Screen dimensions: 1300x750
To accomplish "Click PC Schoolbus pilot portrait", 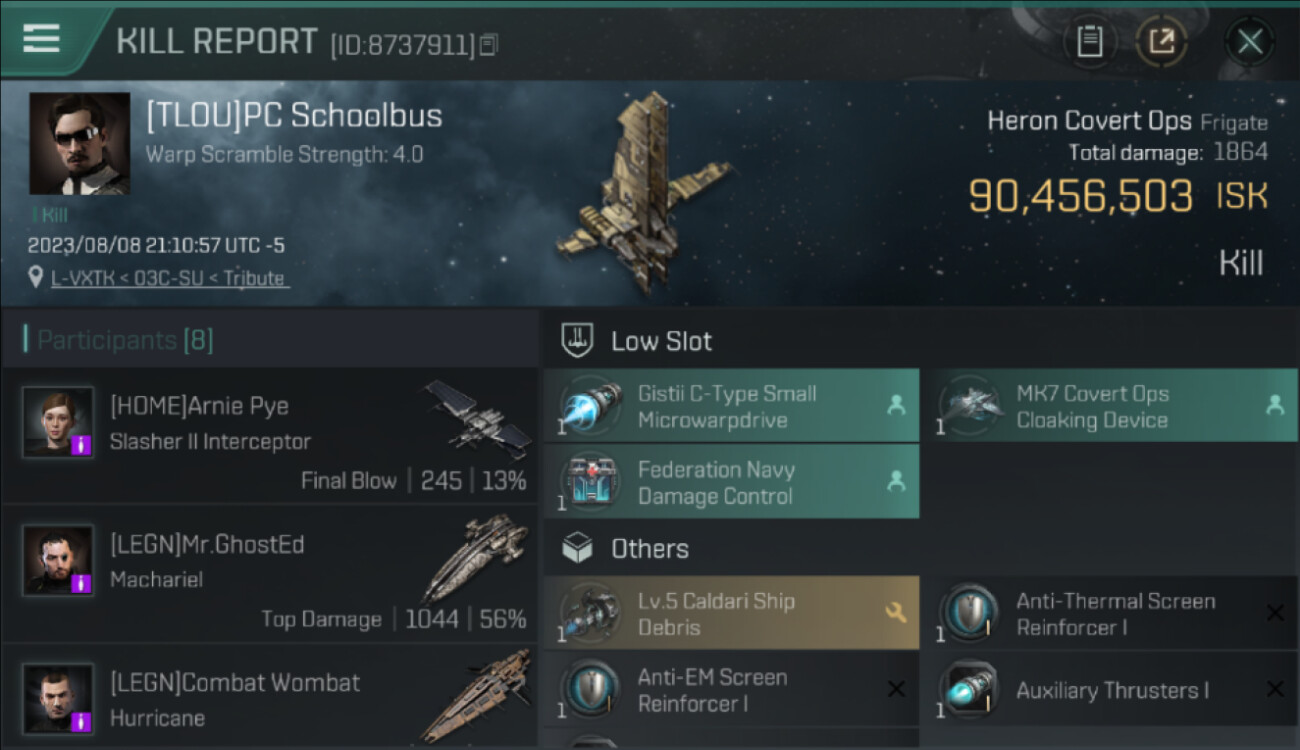I will coord(79,143).
